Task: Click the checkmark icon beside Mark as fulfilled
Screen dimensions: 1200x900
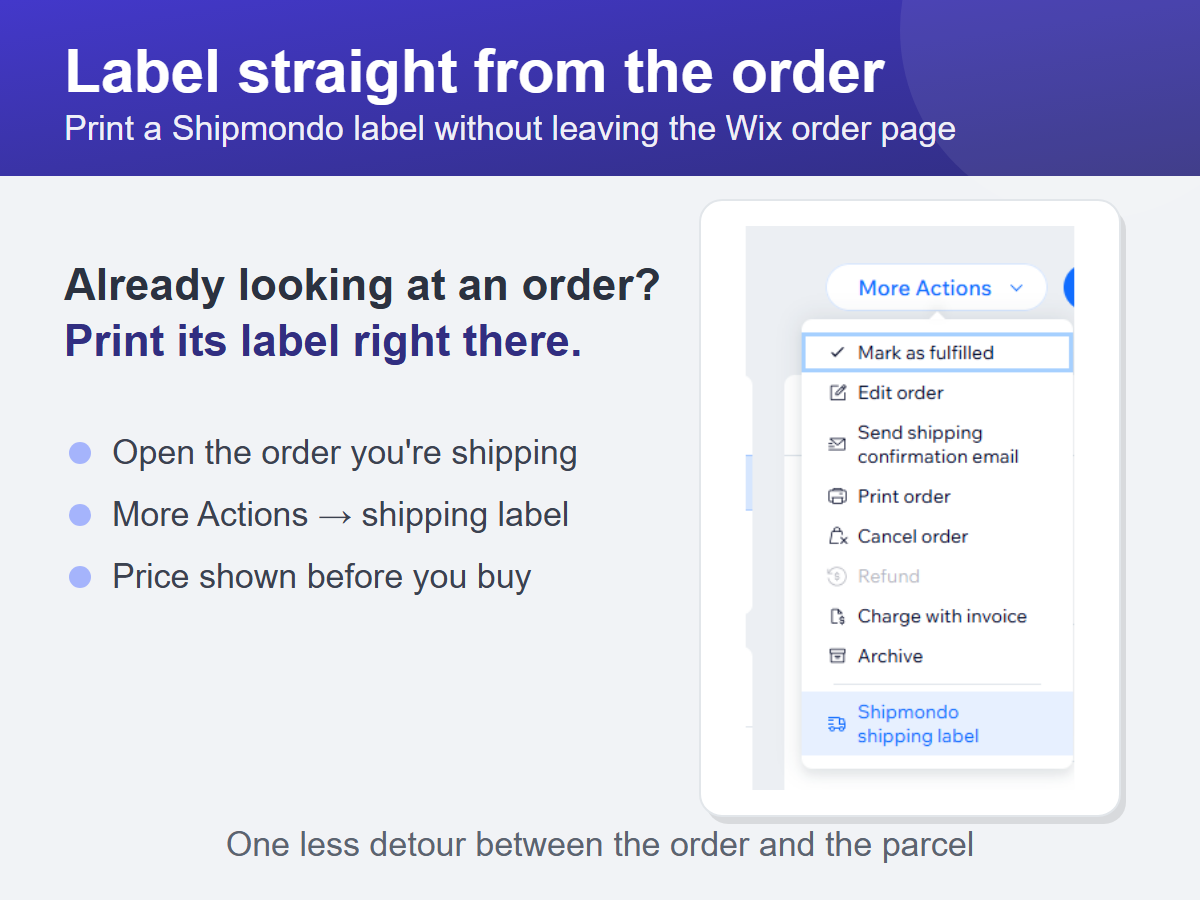Action: tap(838, 353)
